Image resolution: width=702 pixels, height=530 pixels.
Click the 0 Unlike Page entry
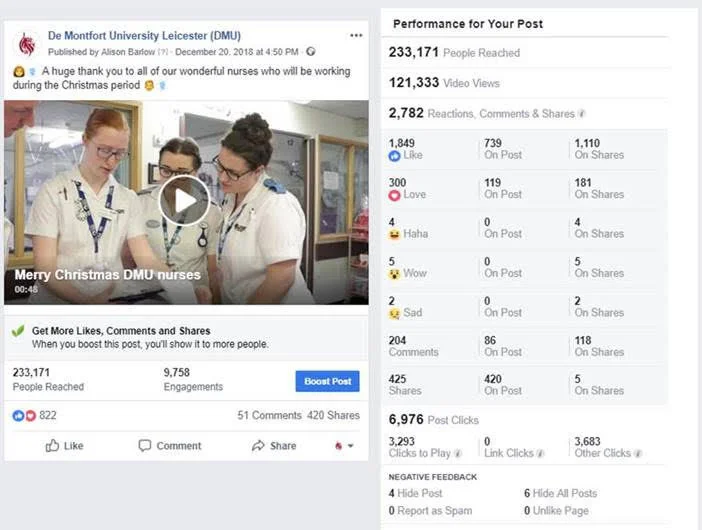tap(556, 511)
